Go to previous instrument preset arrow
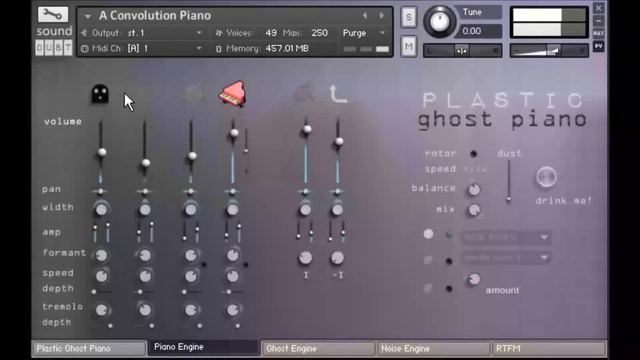The height and width of the screenshot is (360, 640). (365, 16)
